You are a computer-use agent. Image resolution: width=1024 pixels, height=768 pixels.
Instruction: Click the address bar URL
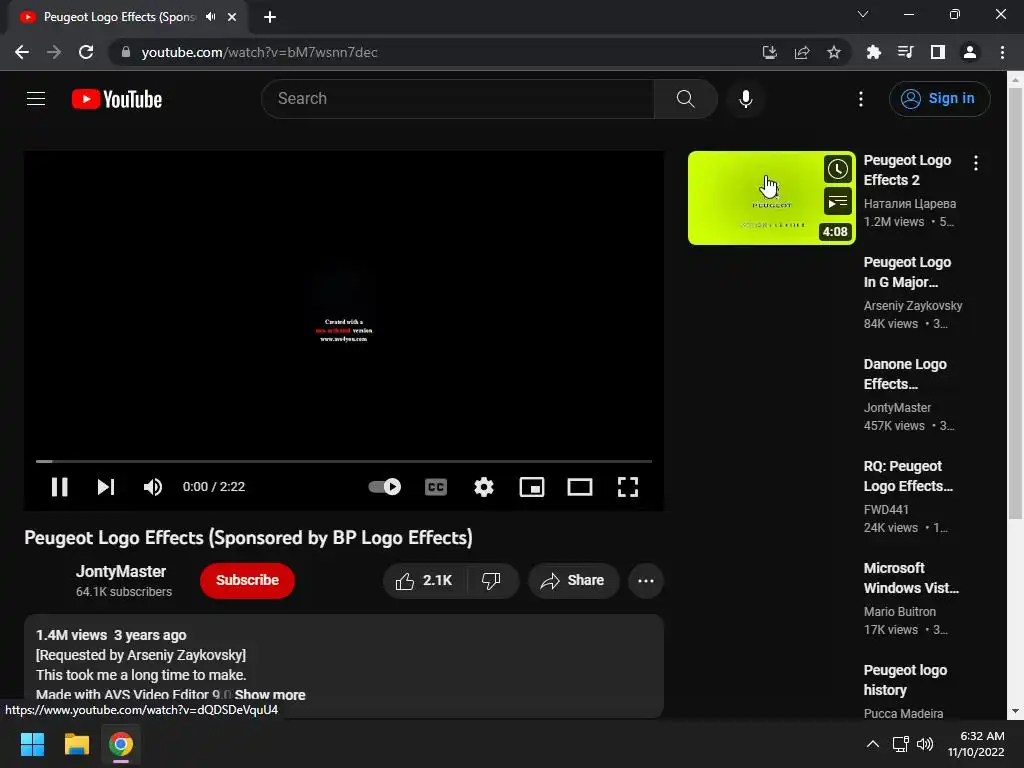click(x=259, y=52)
